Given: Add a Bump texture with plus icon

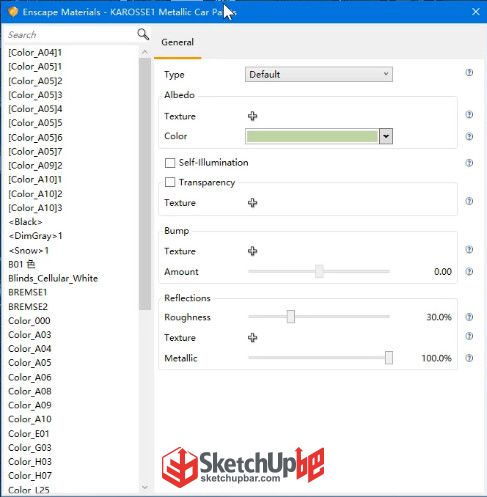Looking at the screenshot, I should (252, 251).
